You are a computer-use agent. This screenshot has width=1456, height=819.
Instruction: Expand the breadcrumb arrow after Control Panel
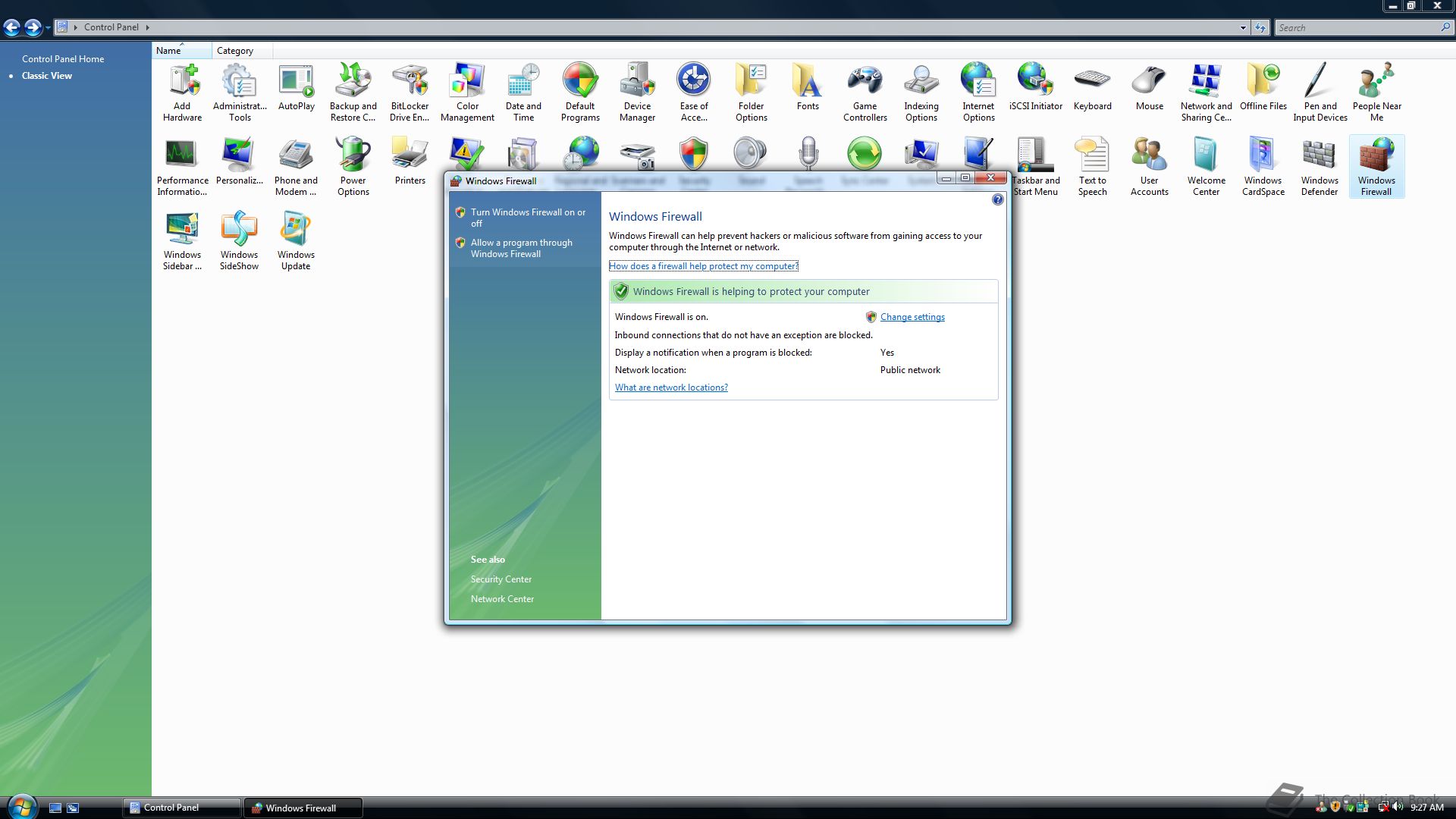(147, 27)
